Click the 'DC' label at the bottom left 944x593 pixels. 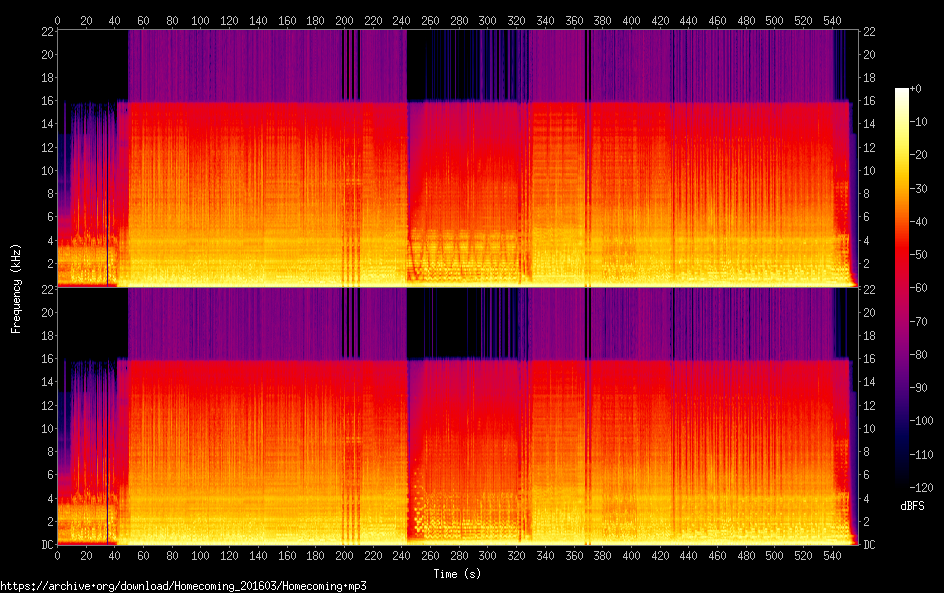pos(46,545)
